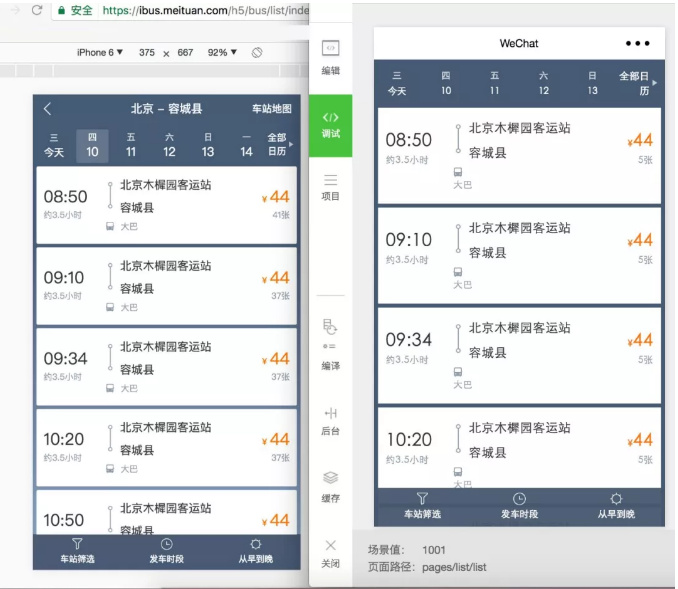This screenshot has width=678, height=589.
Task: Select 今天 date tab in left browser page
Action: tap(54, 146)
